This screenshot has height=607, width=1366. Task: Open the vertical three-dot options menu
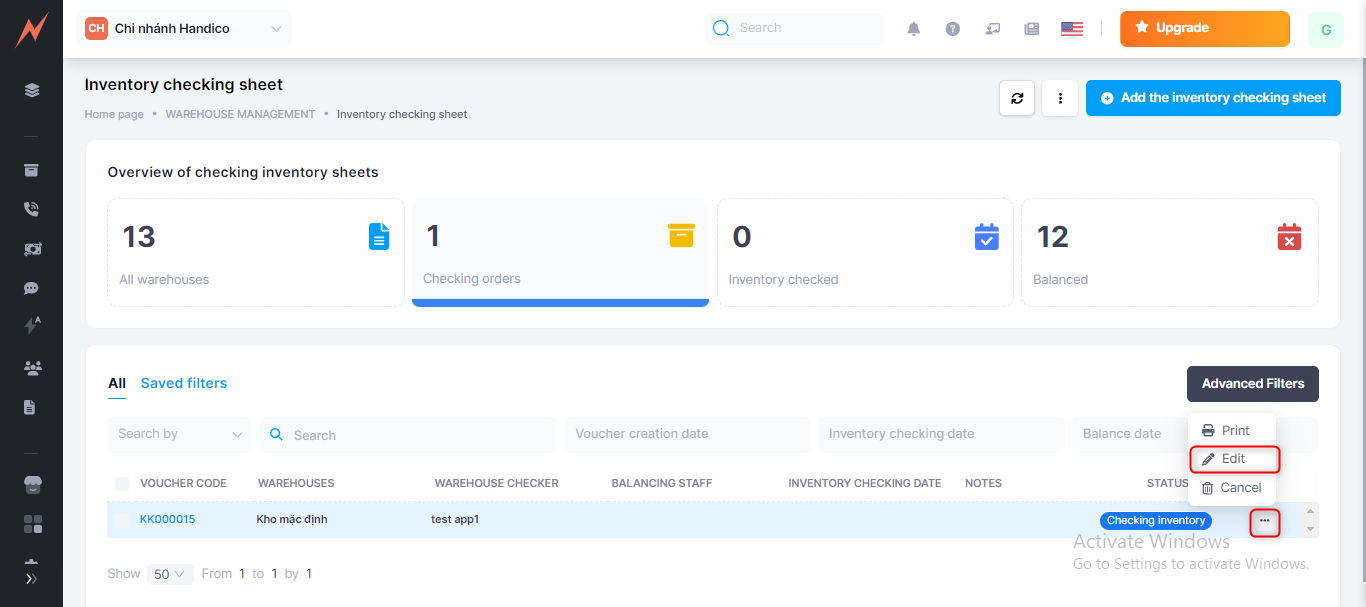[1059, 98]
